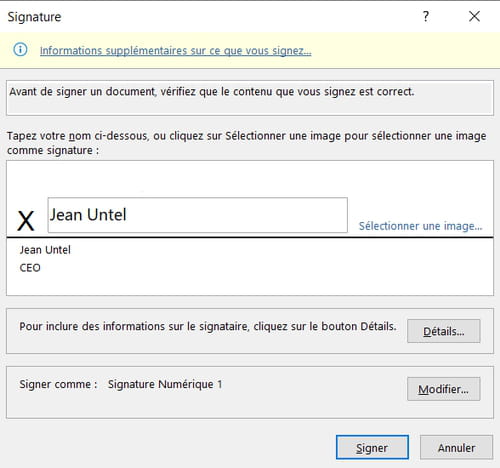Click the 'Signature Numérique 1' certificate name
This screenshot has height=468, width=500.
pos(165,384)
